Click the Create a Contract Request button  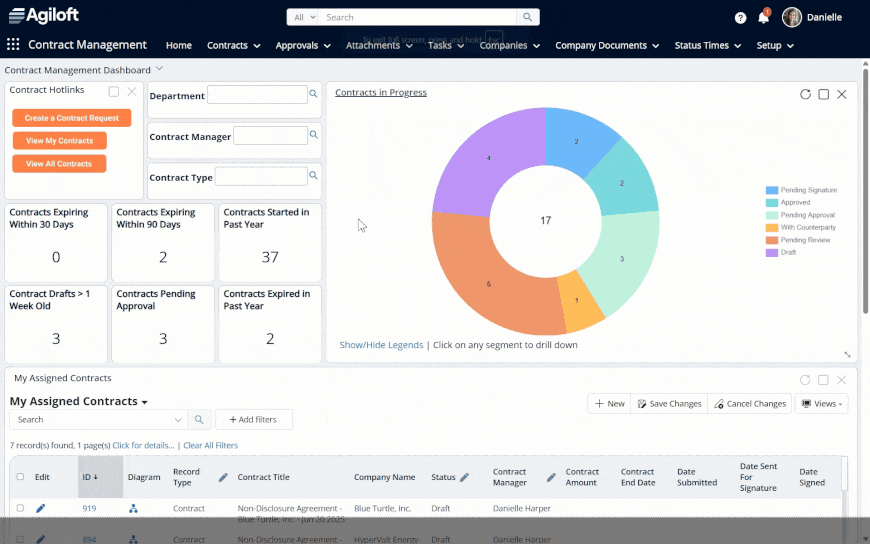coord(72,118)
